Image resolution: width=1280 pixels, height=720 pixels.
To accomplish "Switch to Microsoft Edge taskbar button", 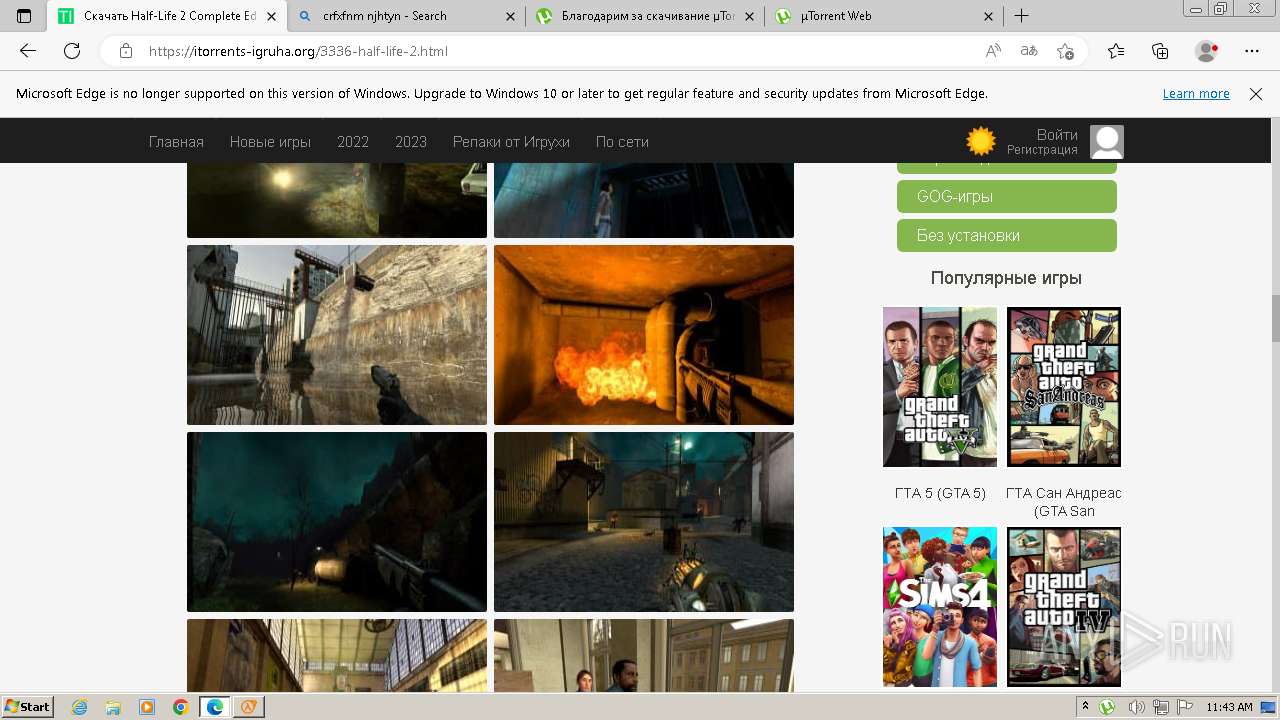I will (215, 707).
